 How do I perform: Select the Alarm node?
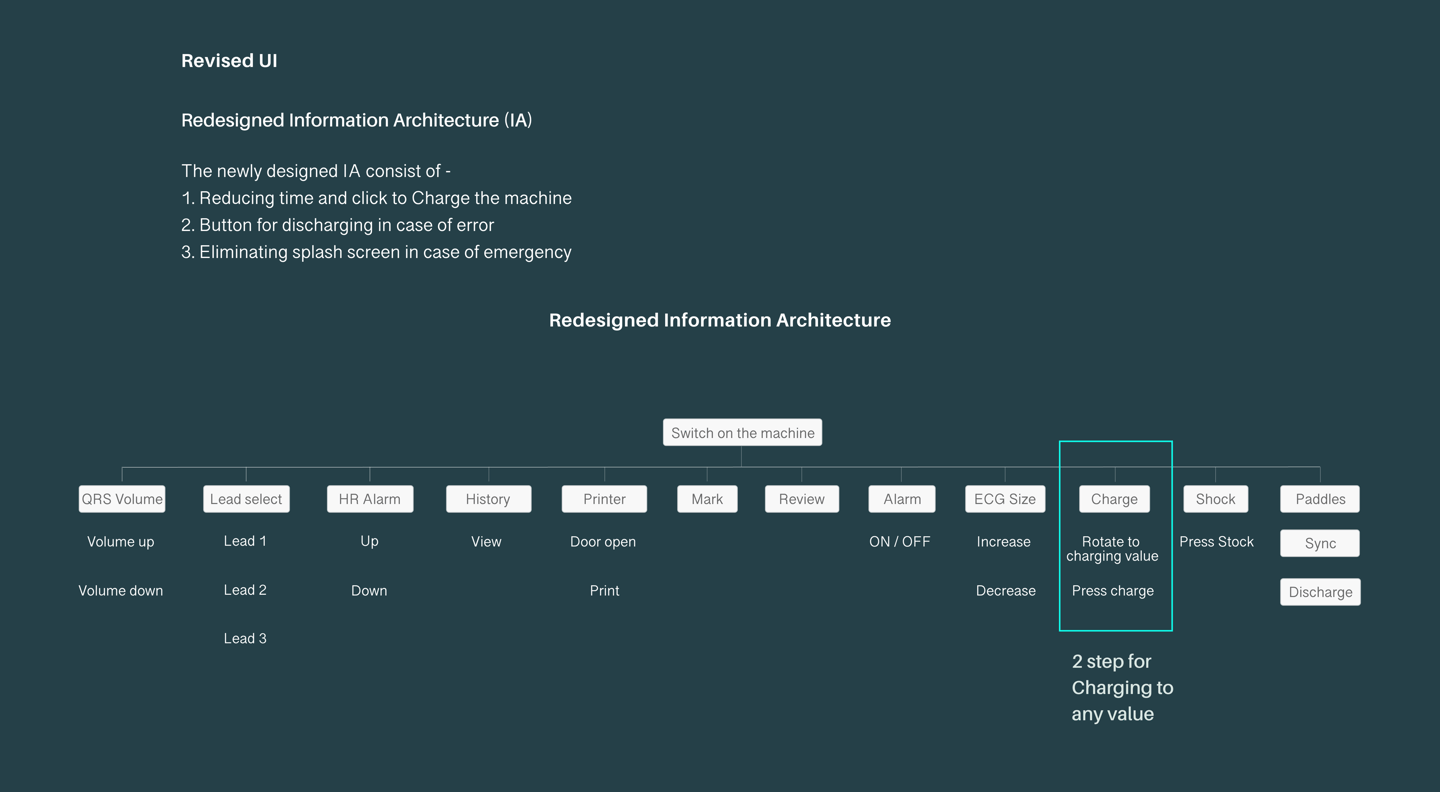coord(902,499)
